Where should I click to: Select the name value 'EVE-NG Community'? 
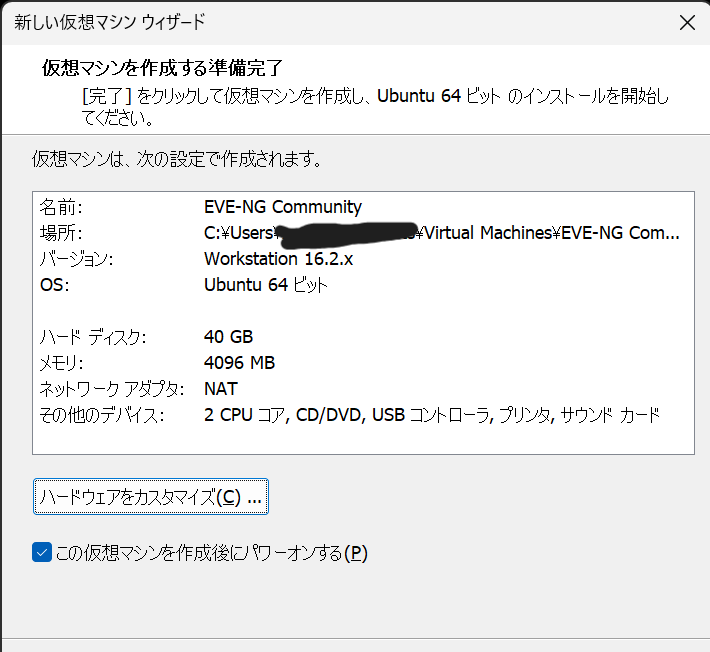pos(283,207)
